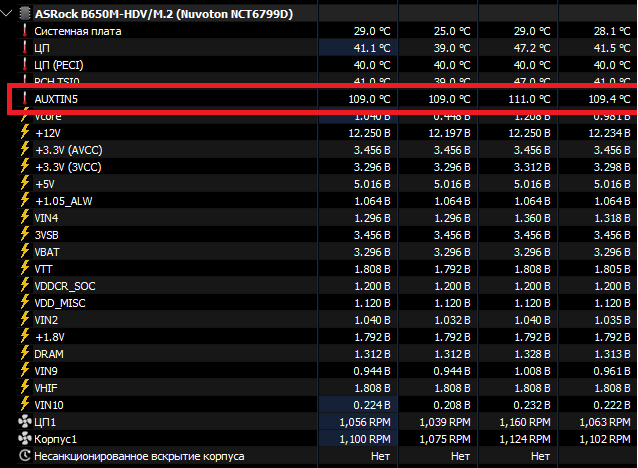Viewport: 638px width, 468px height.
Task: Click the Корпус1 maximum value 1,124 RPM
Action: point(525,440)
